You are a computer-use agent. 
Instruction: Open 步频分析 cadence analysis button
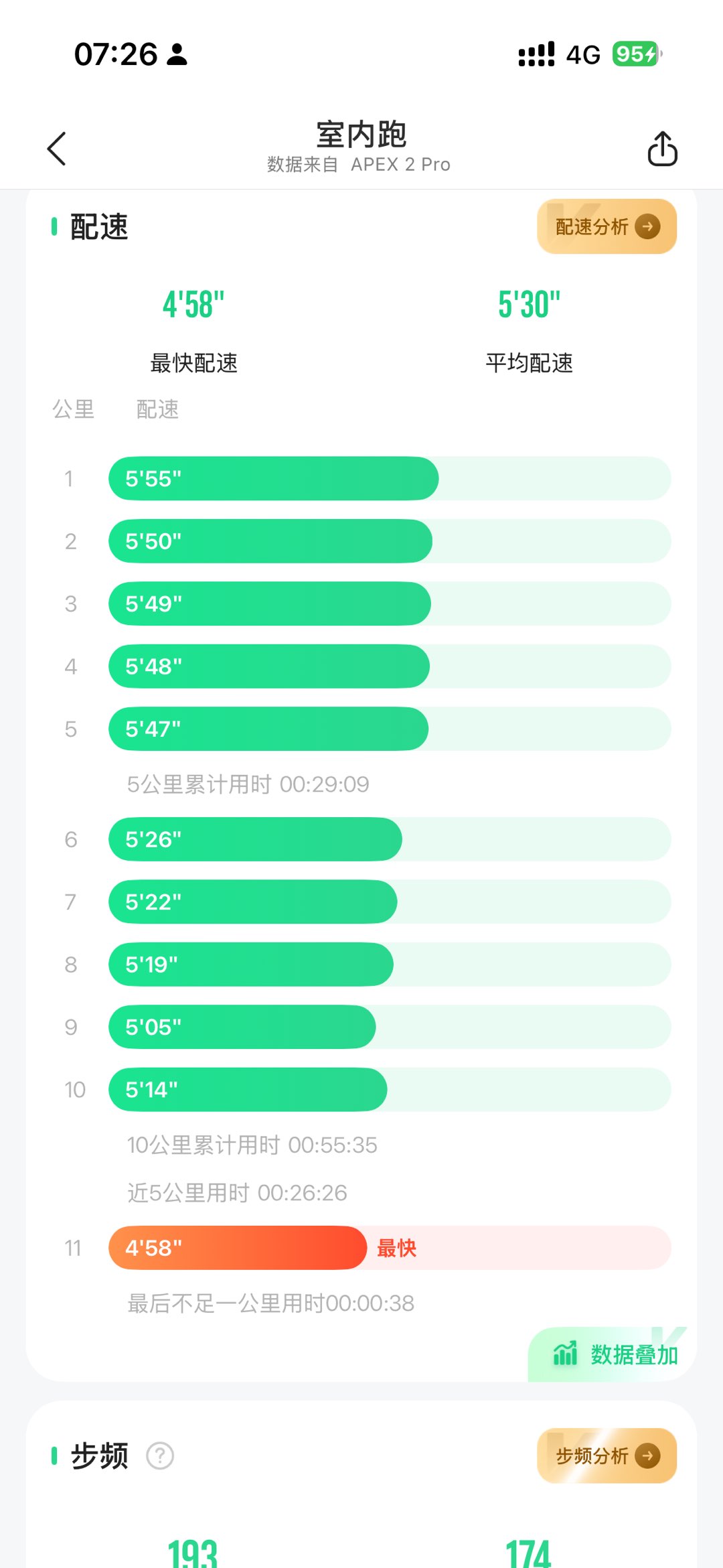coord(592,1455)
